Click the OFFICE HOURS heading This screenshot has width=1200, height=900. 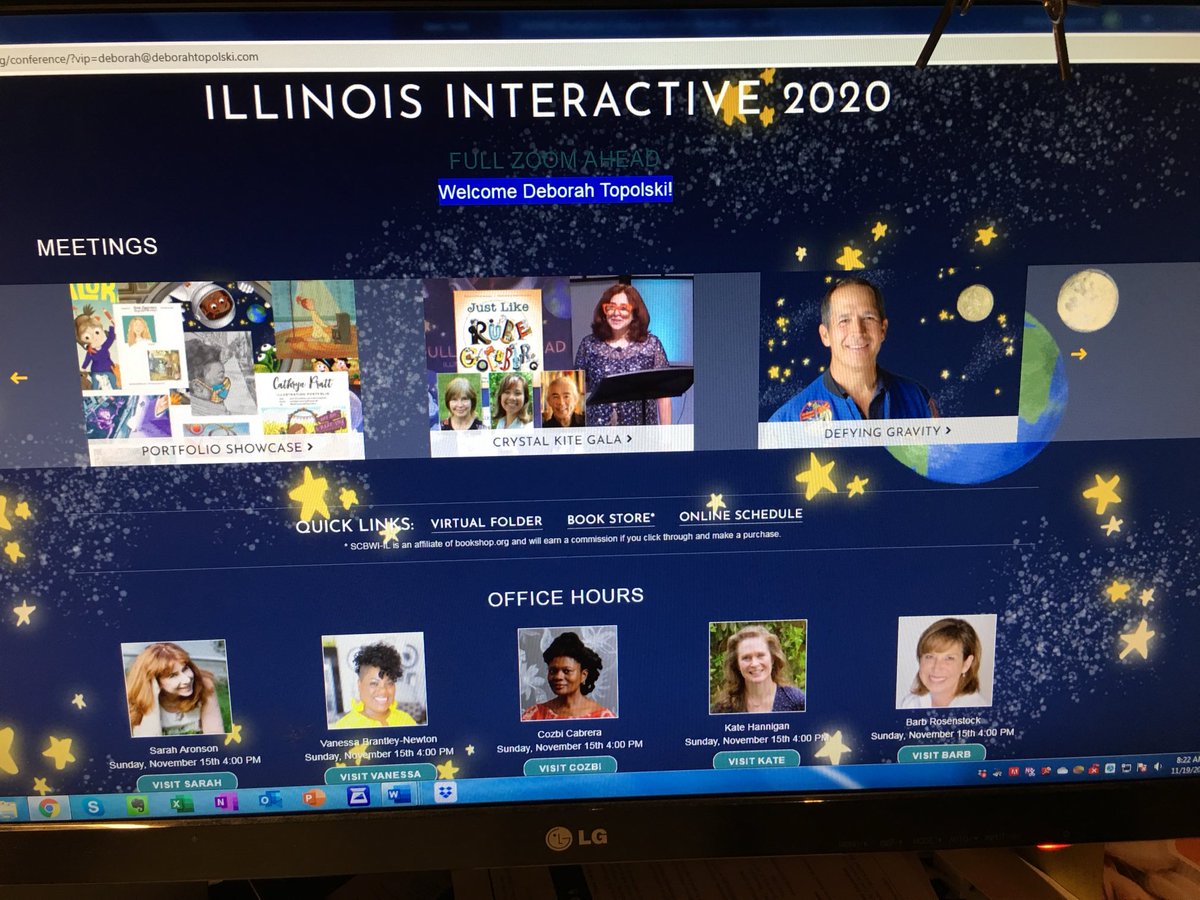(565, 598)
